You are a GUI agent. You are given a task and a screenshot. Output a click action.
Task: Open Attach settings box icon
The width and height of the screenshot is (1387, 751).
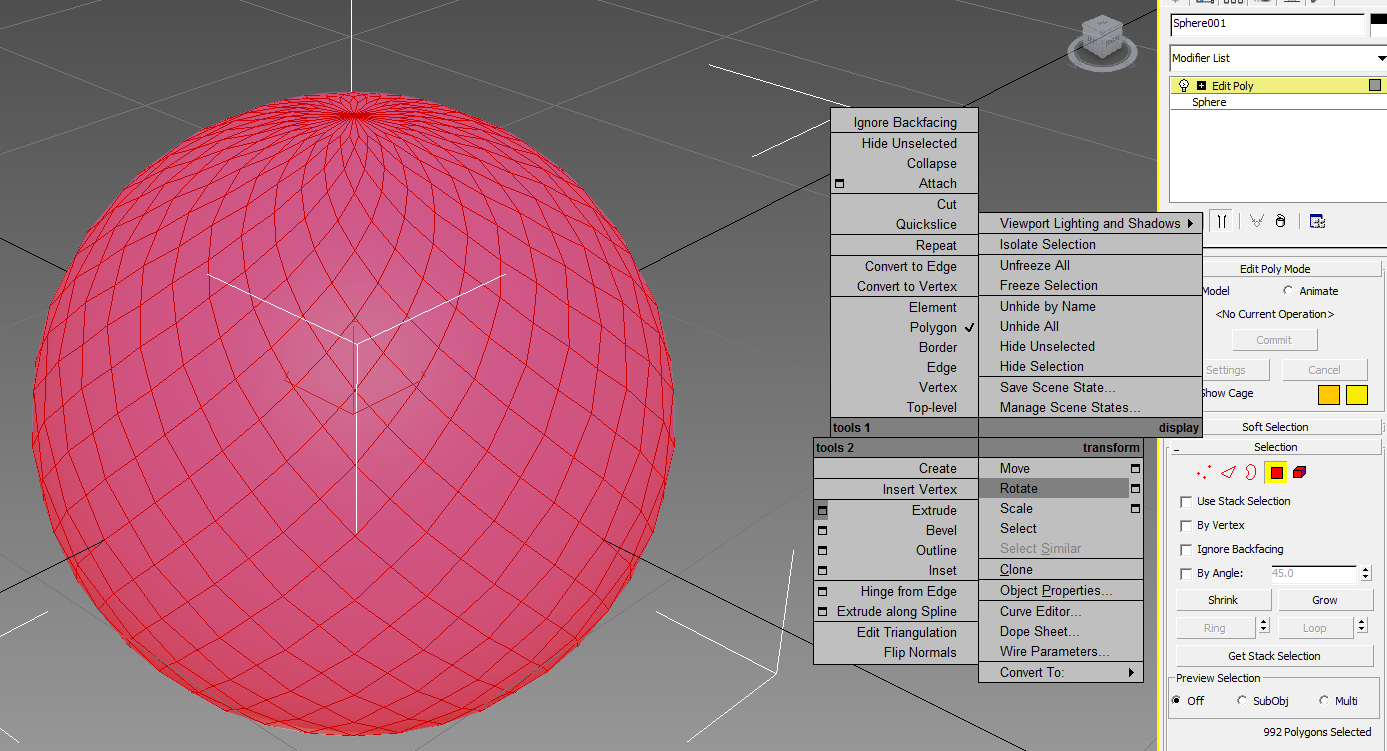tap(840, 184)
